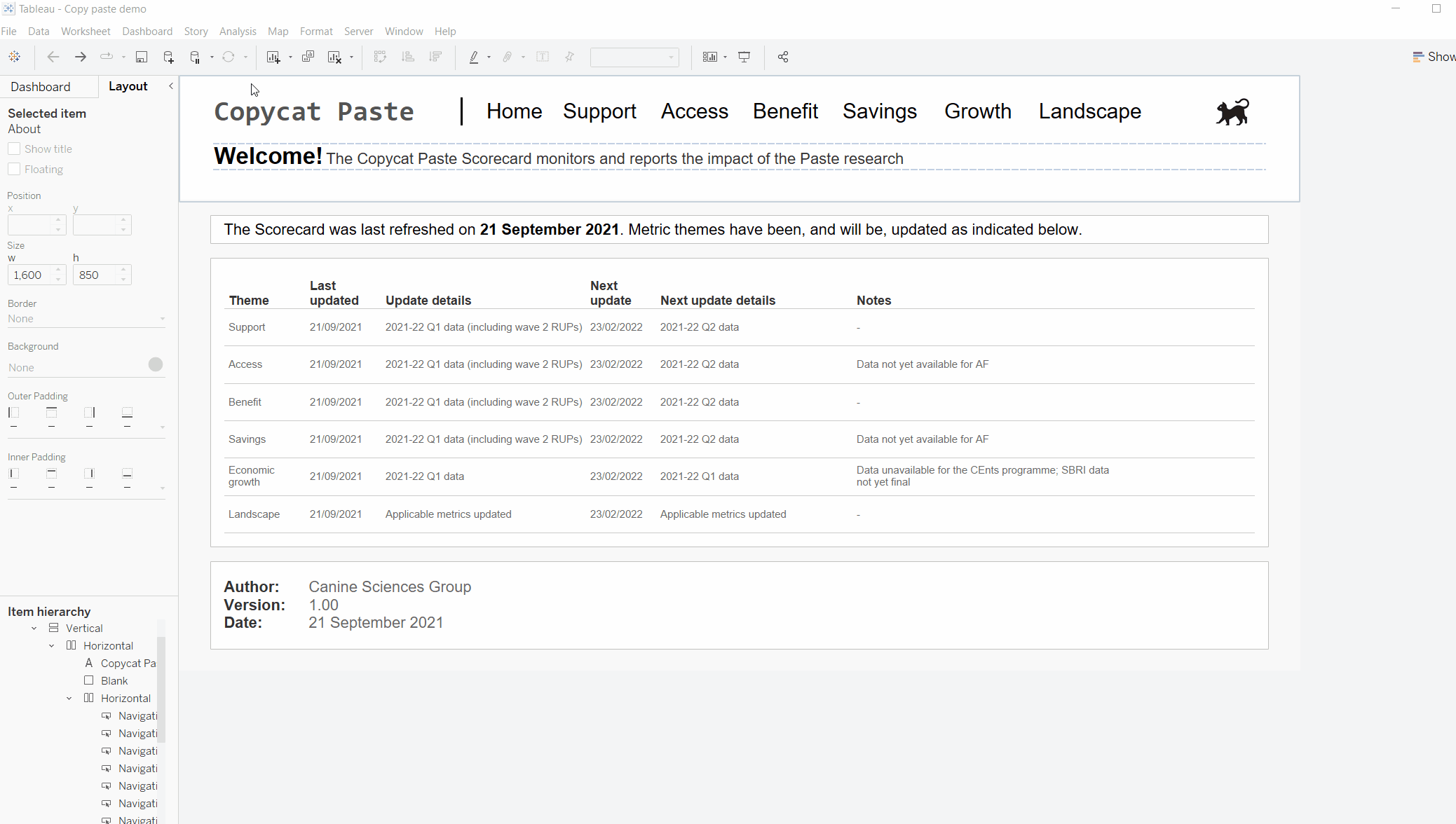Click the New Data Source icon
This screenshot has width=1456, height=824.
[x=168, y=57]
